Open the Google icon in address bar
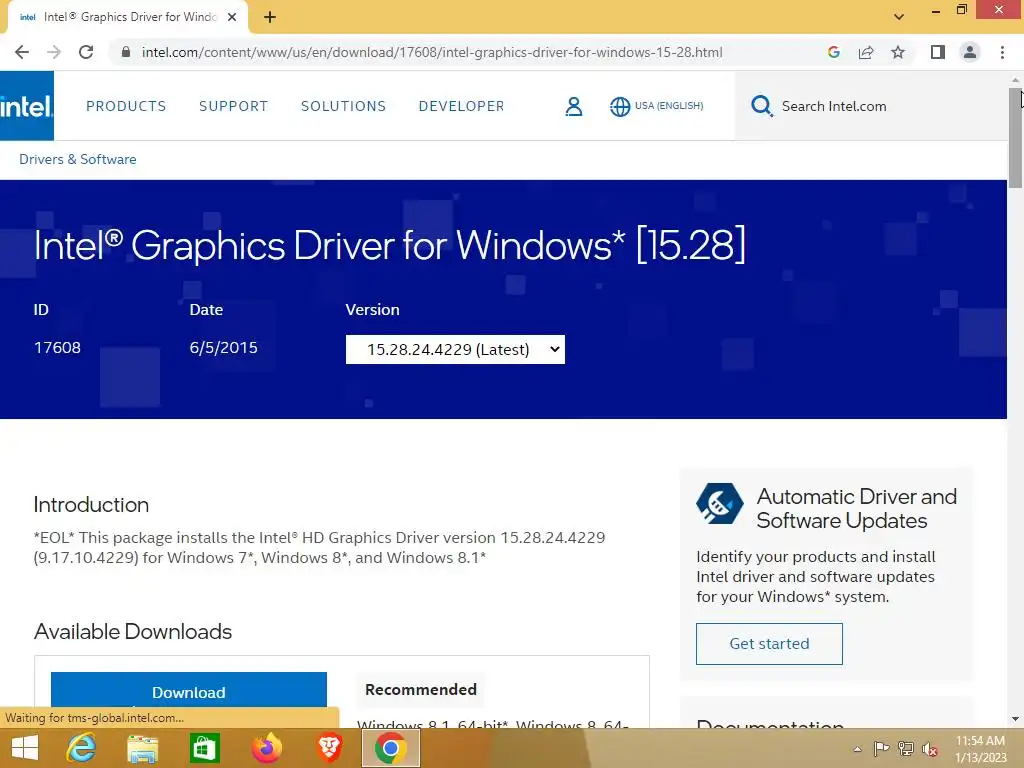Viewport: 1024px width, 768px height. pos(833,52)
